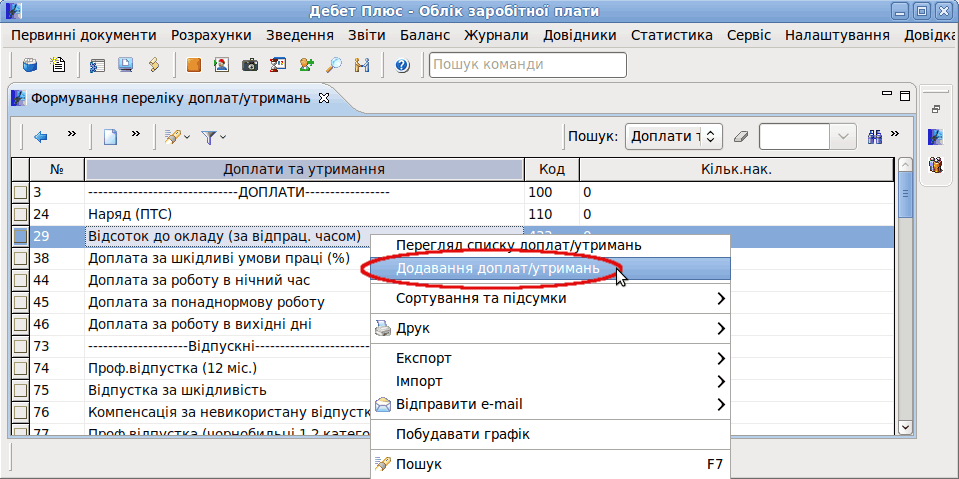Choose Пошук F7 in context menu
Screen dimensions: 959x479
click(x=550, y=464)
